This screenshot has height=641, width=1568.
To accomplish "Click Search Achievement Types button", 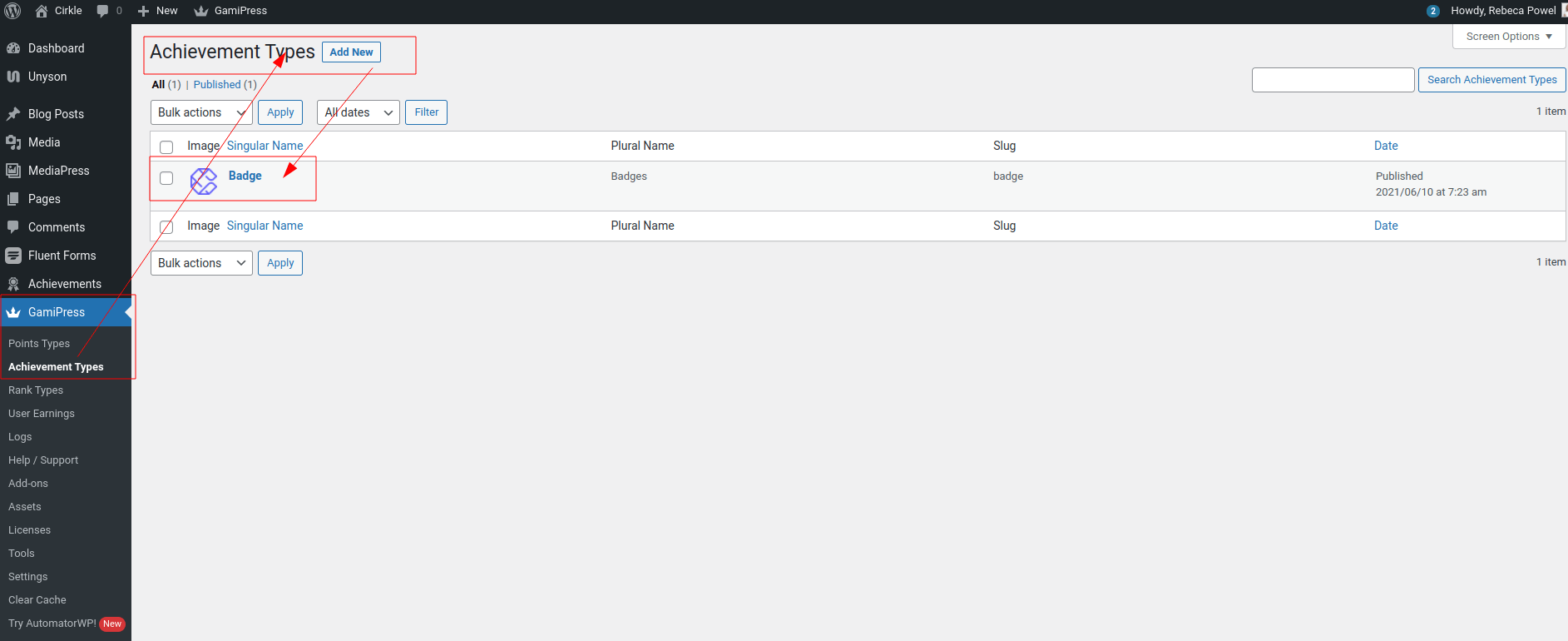I will point(1491,80).
